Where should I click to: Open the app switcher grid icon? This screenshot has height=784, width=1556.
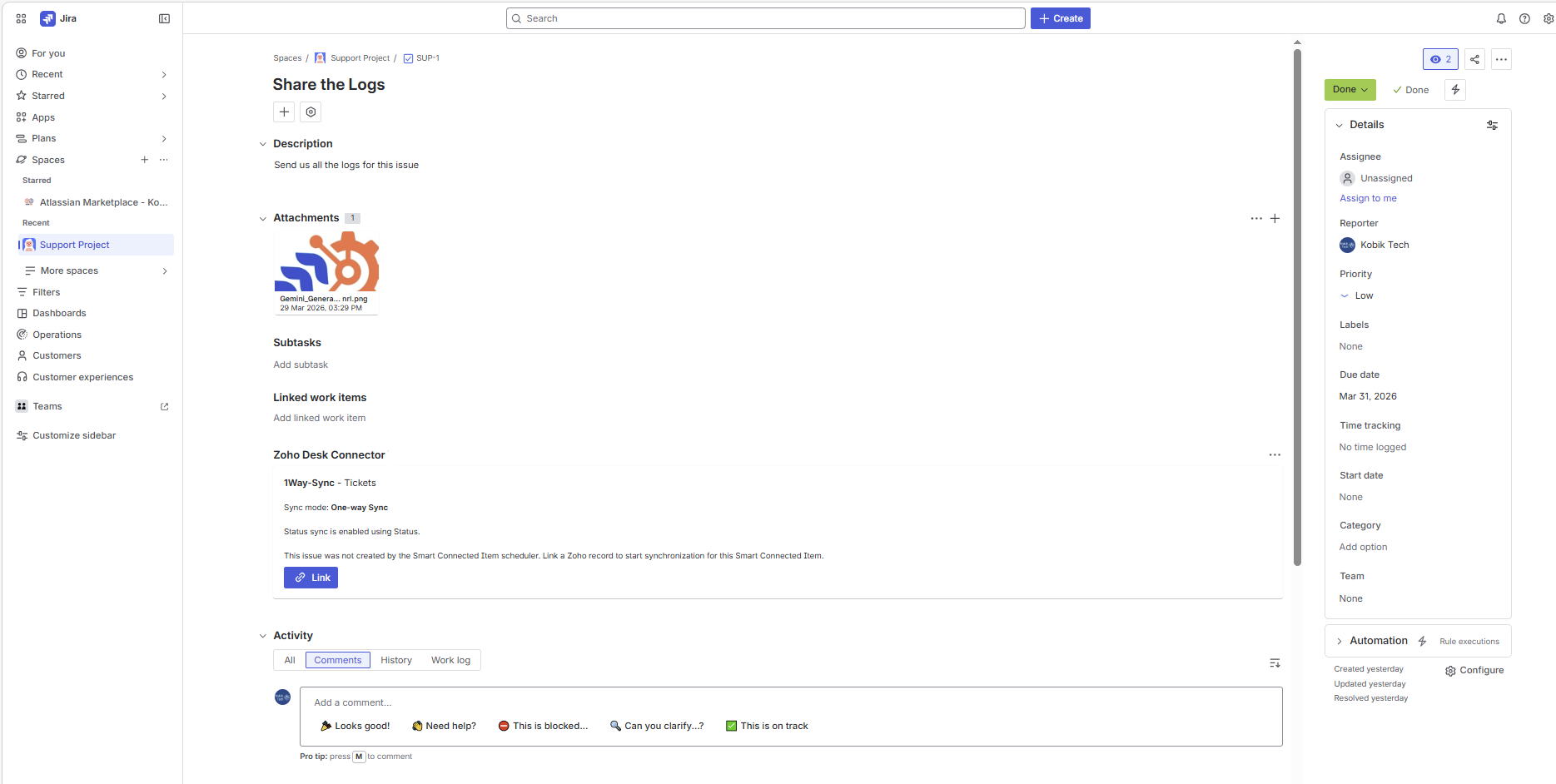pos(20,17)
